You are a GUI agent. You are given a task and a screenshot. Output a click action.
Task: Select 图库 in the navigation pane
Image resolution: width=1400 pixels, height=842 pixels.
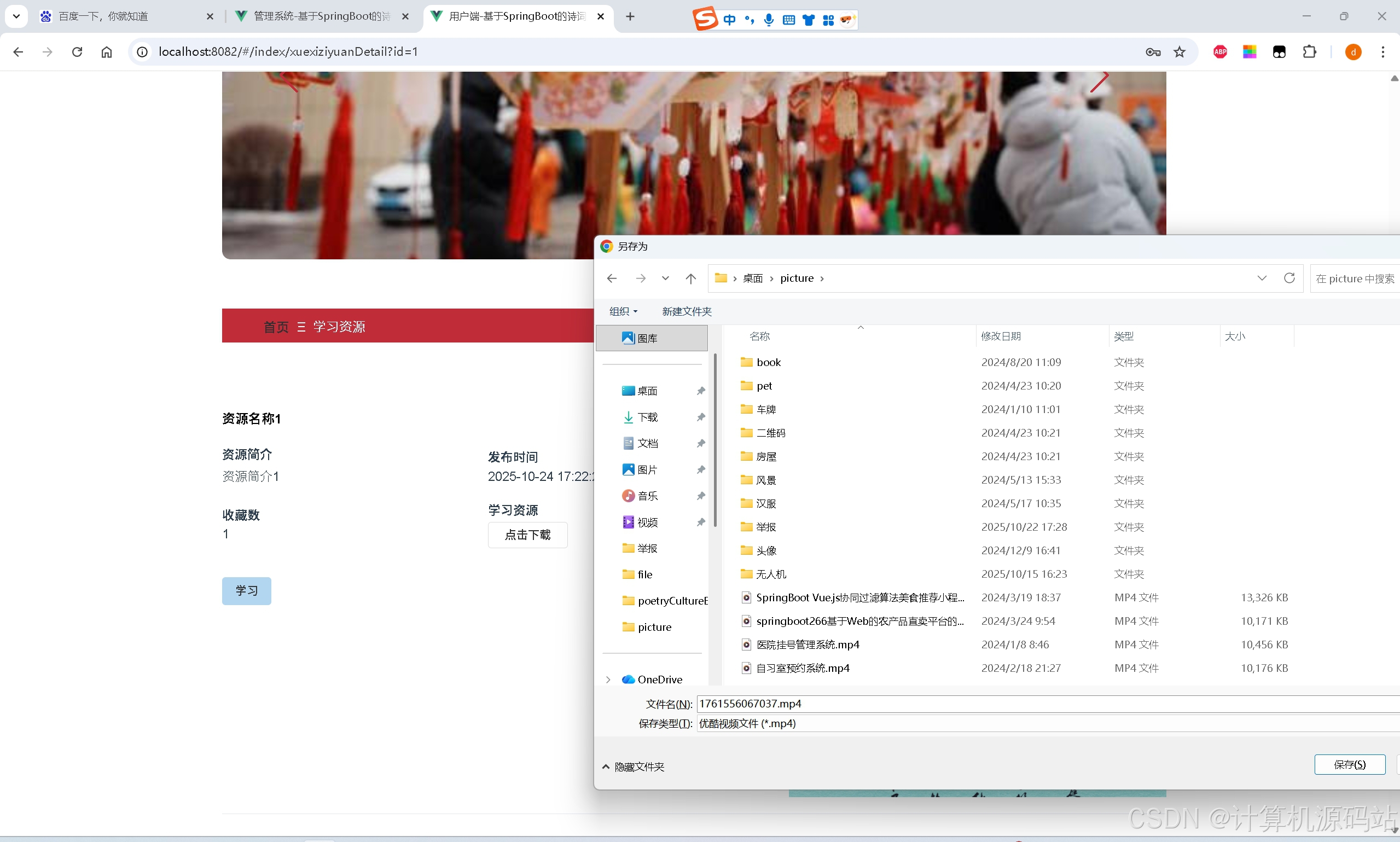point(651,338)
